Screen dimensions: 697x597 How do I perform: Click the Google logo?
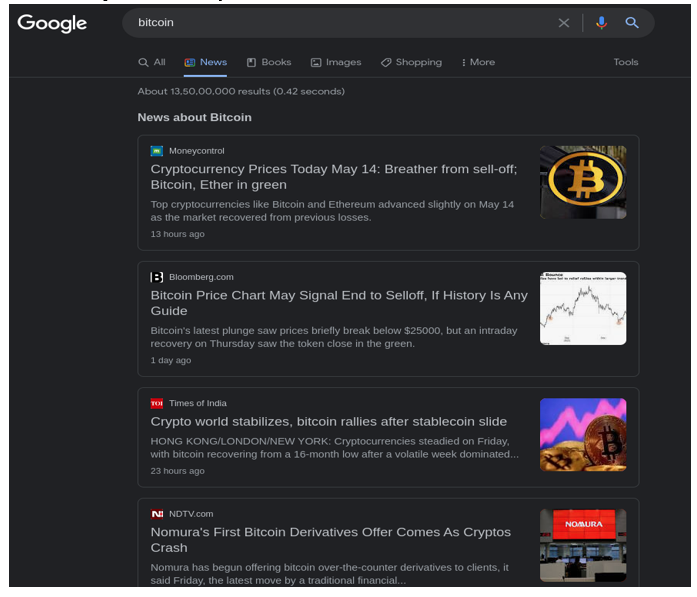click(x=52, y=23)
